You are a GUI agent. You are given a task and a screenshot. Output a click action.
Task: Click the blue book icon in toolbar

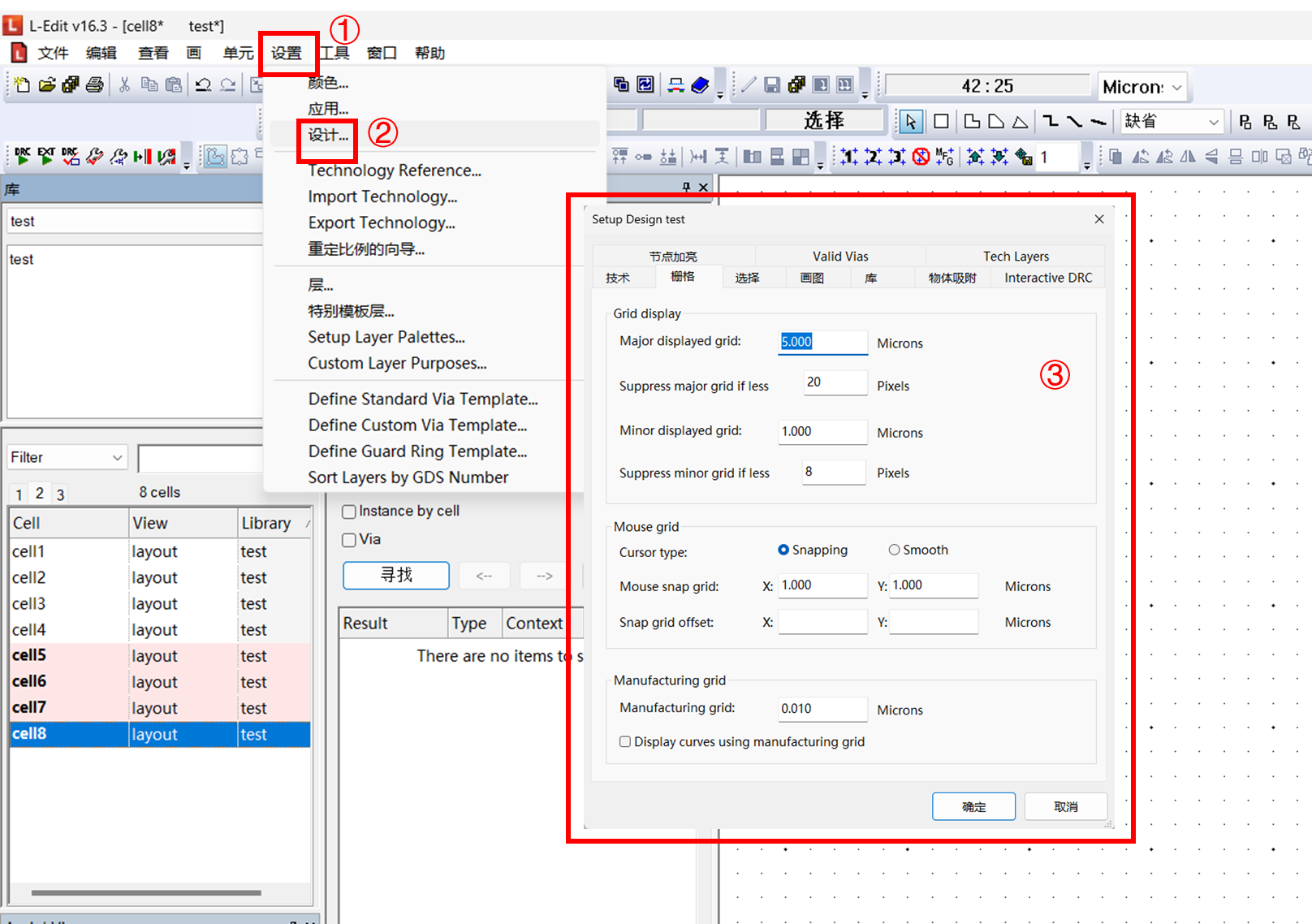(700, 84)
